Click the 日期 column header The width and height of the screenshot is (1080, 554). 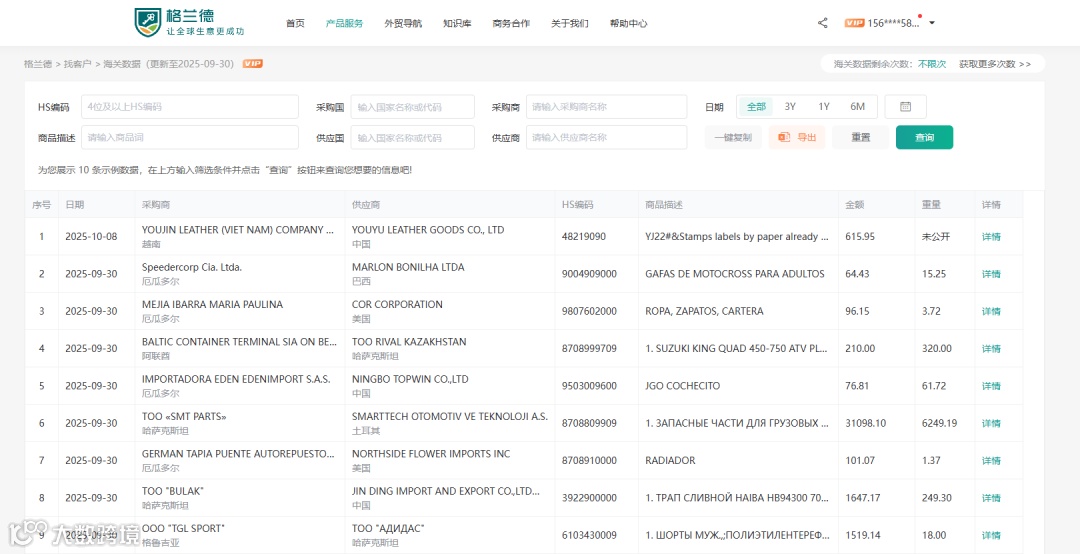(75, 205)
